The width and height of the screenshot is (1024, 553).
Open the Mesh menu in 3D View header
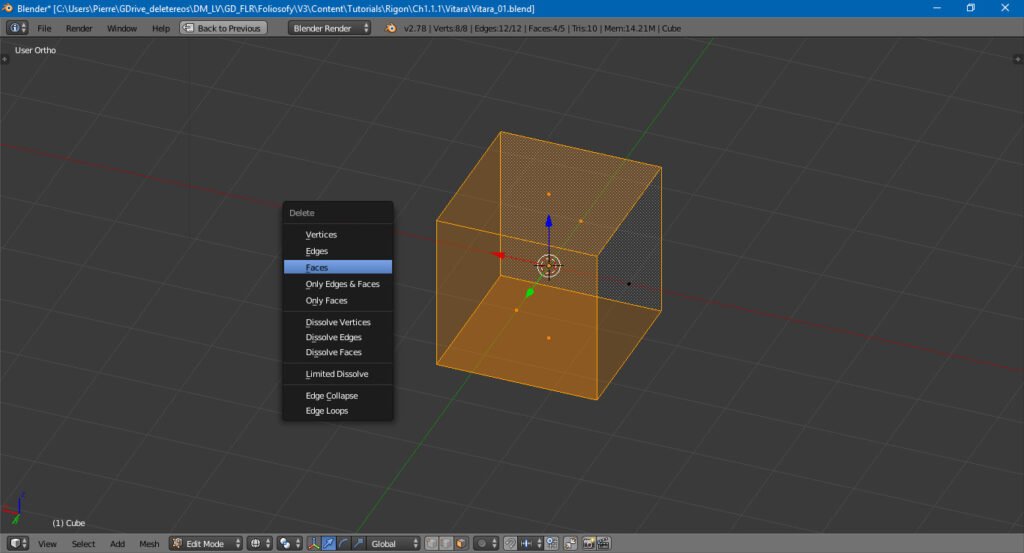point(149,543)
